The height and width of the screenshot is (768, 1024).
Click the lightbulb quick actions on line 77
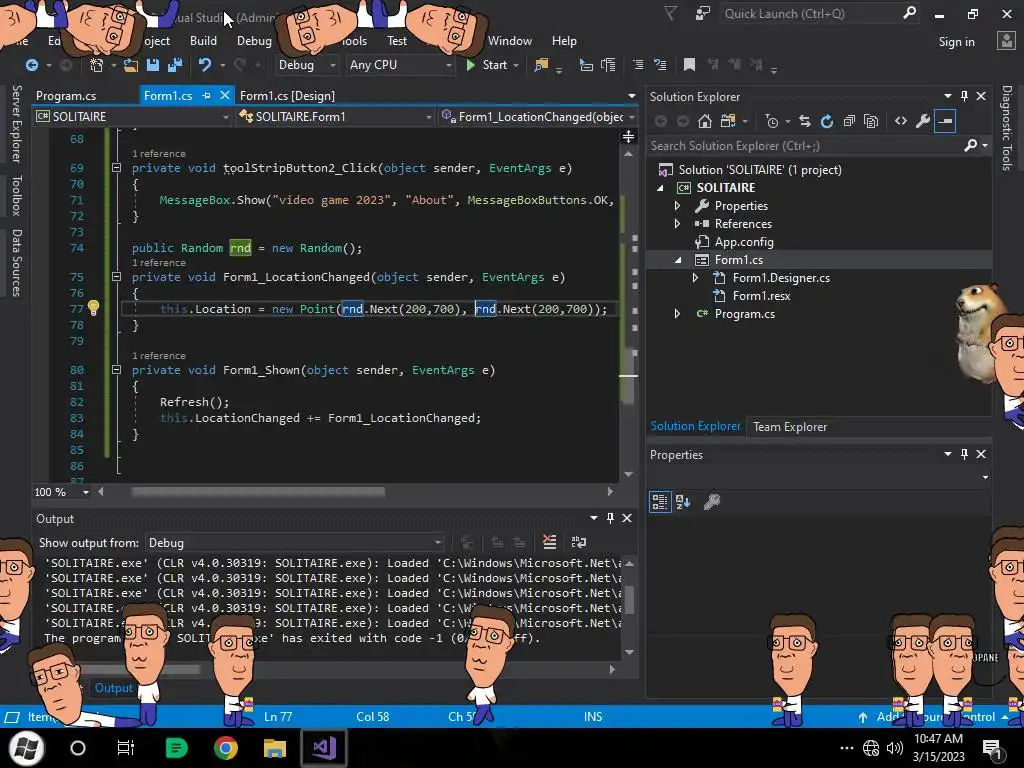(93, 308)
